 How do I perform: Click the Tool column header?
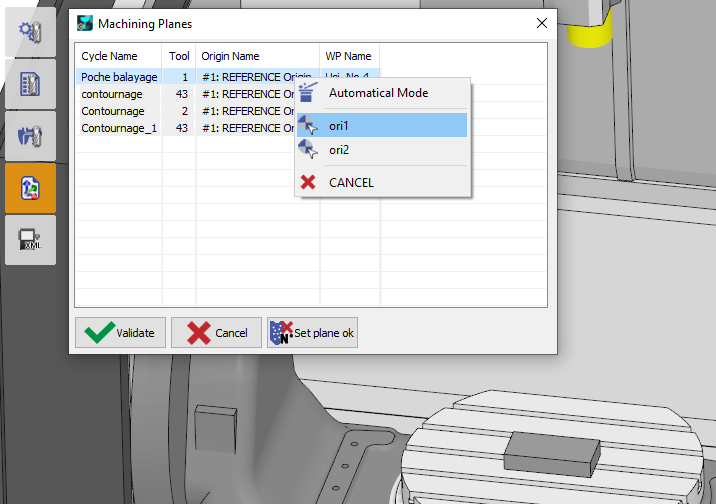(178, 56)
